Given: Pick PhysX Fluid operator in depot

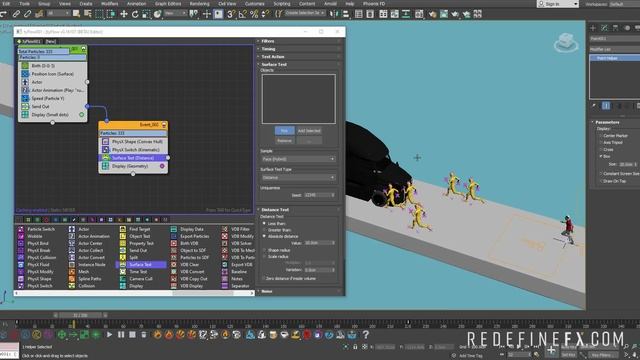Looking at the screenshot, I should (x=34, y=264).
